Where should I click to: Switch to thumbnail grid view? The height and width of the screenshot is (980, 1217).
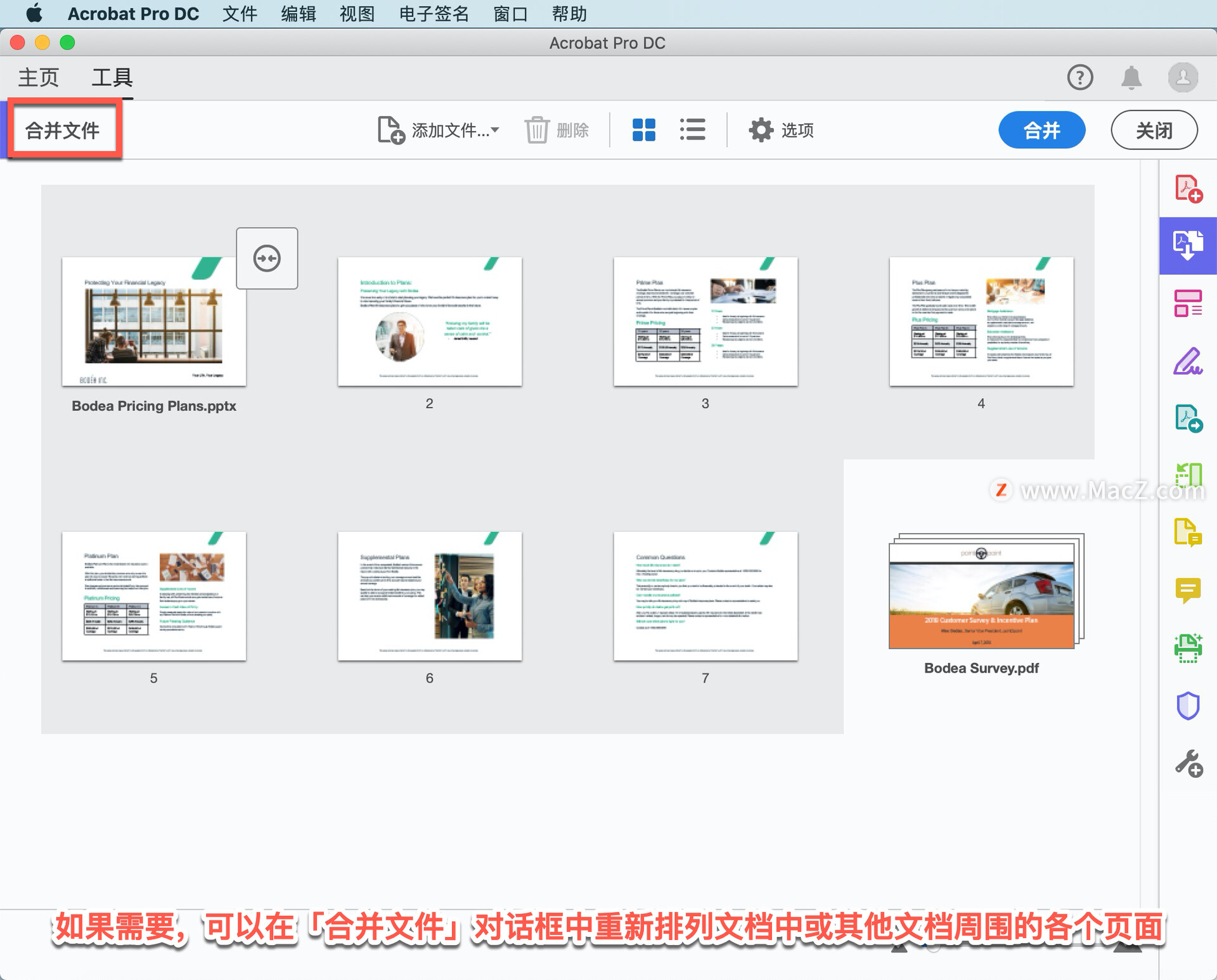pyautogui.click(x=644, y=130)
